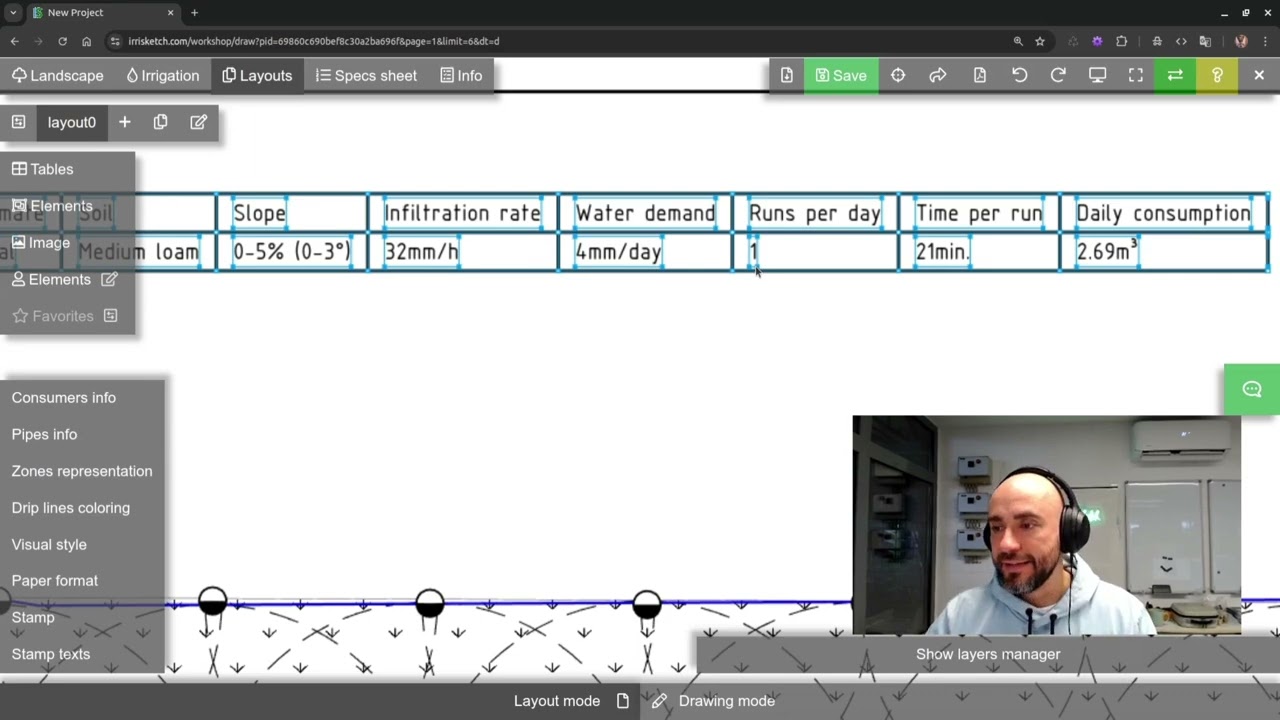Screen dimensions: 1280x720
Task: Switch to Drawing mode
Action: coord(713,701)
